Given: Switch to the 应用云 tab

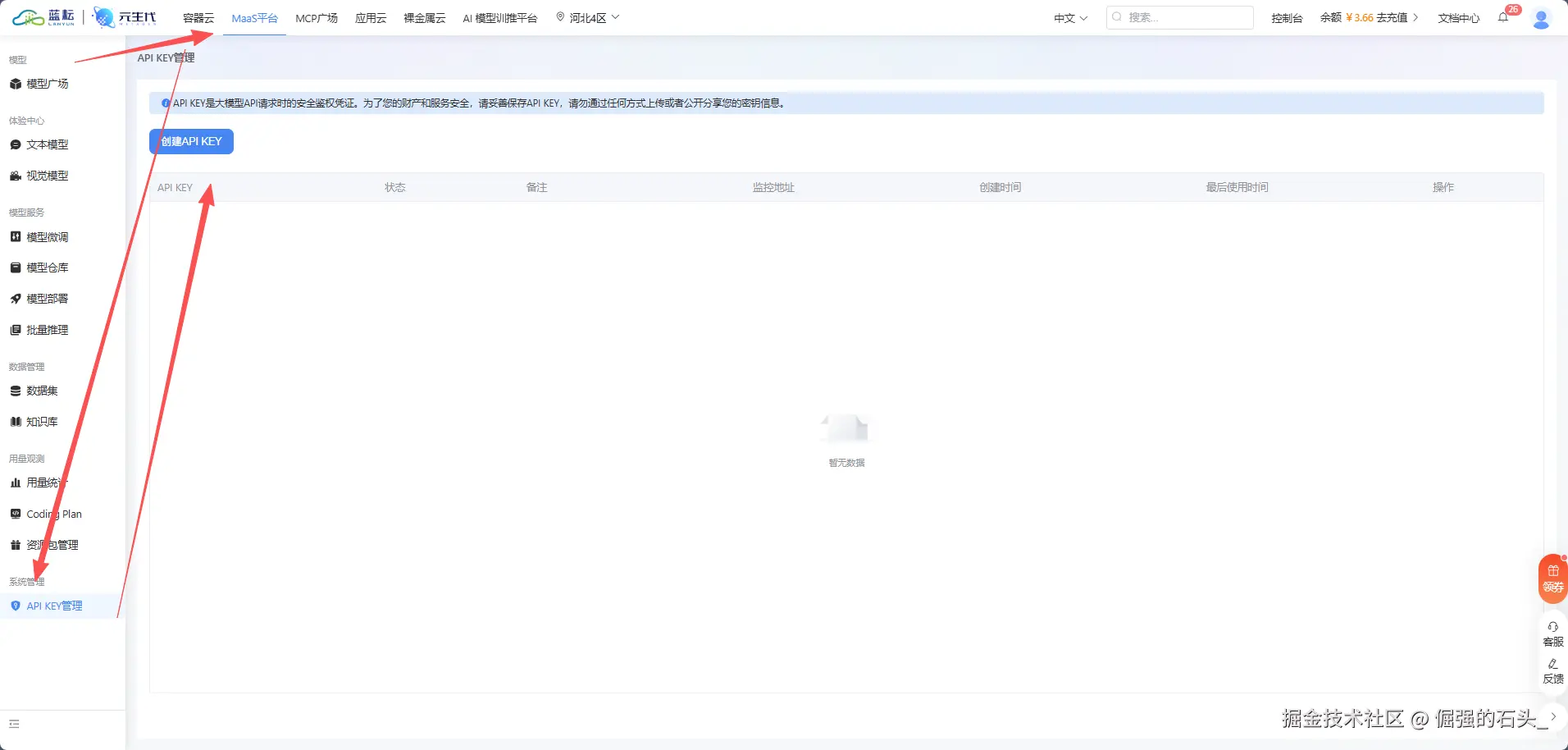Looking at the screenshot, I should (371, 18).
